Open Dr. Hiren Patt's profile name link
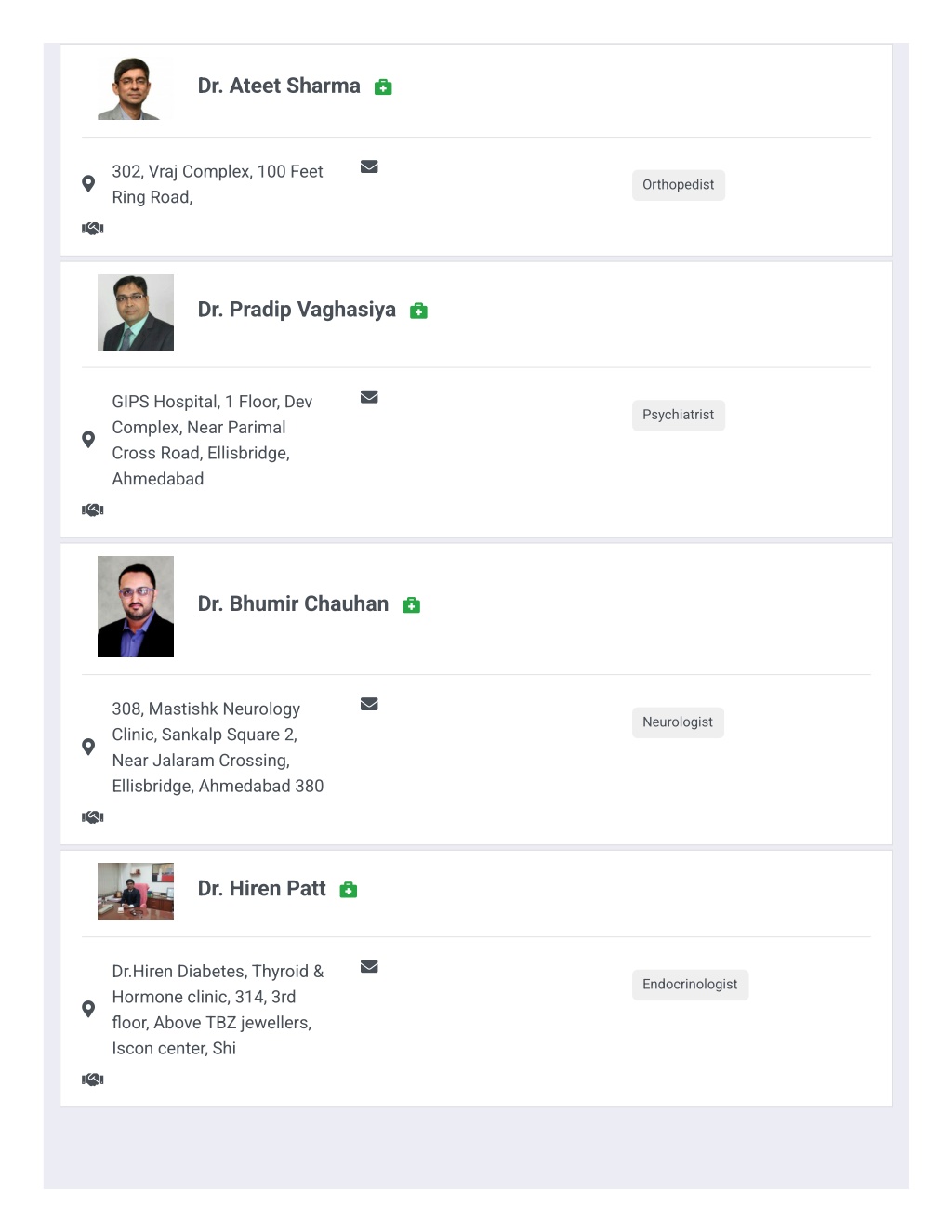Viewport: 952px width, 1232px height. tap(262, 889)
